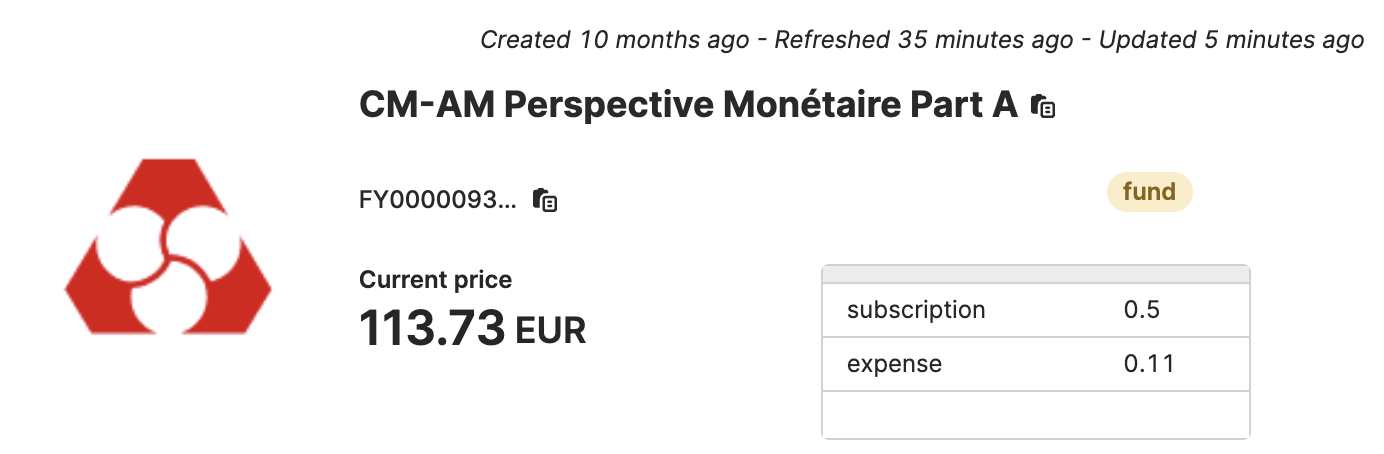Image resolution: width=1384 pixels, height=454 pixels.
Task: Click the 0.5 subscription fee value
Action: coord(1141,310)
